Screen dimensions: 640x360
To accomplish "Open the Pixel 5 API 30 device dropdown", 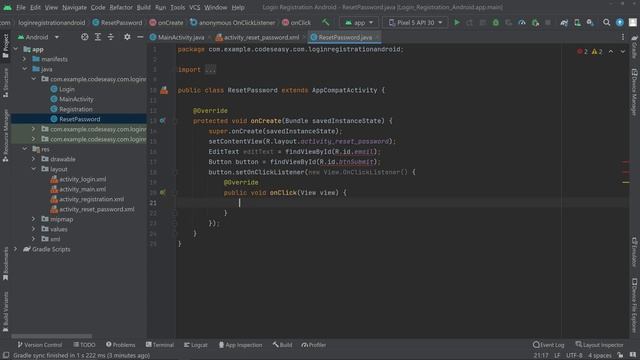I will (x=415, y=22).
